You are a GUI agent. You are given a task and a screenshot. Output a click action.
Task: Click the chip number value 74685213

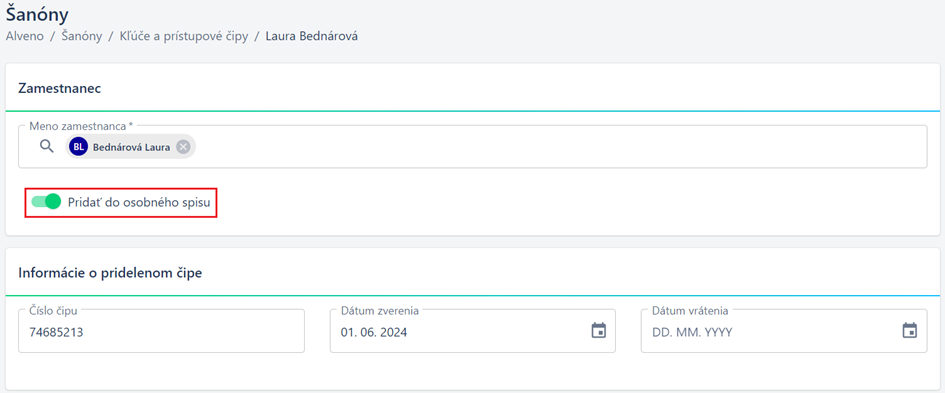[x=56, y=332]
